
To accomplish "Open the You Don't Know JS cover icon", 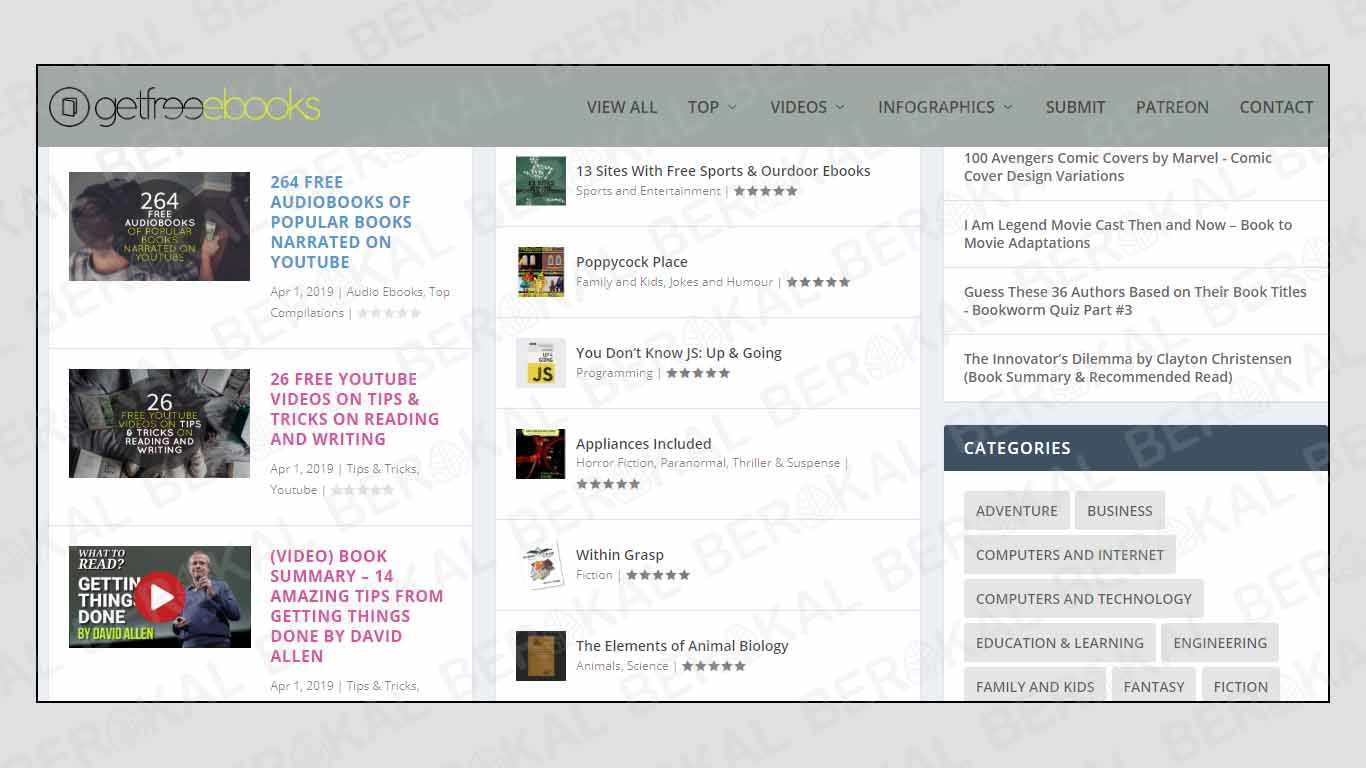I will (x=541, y=363).
